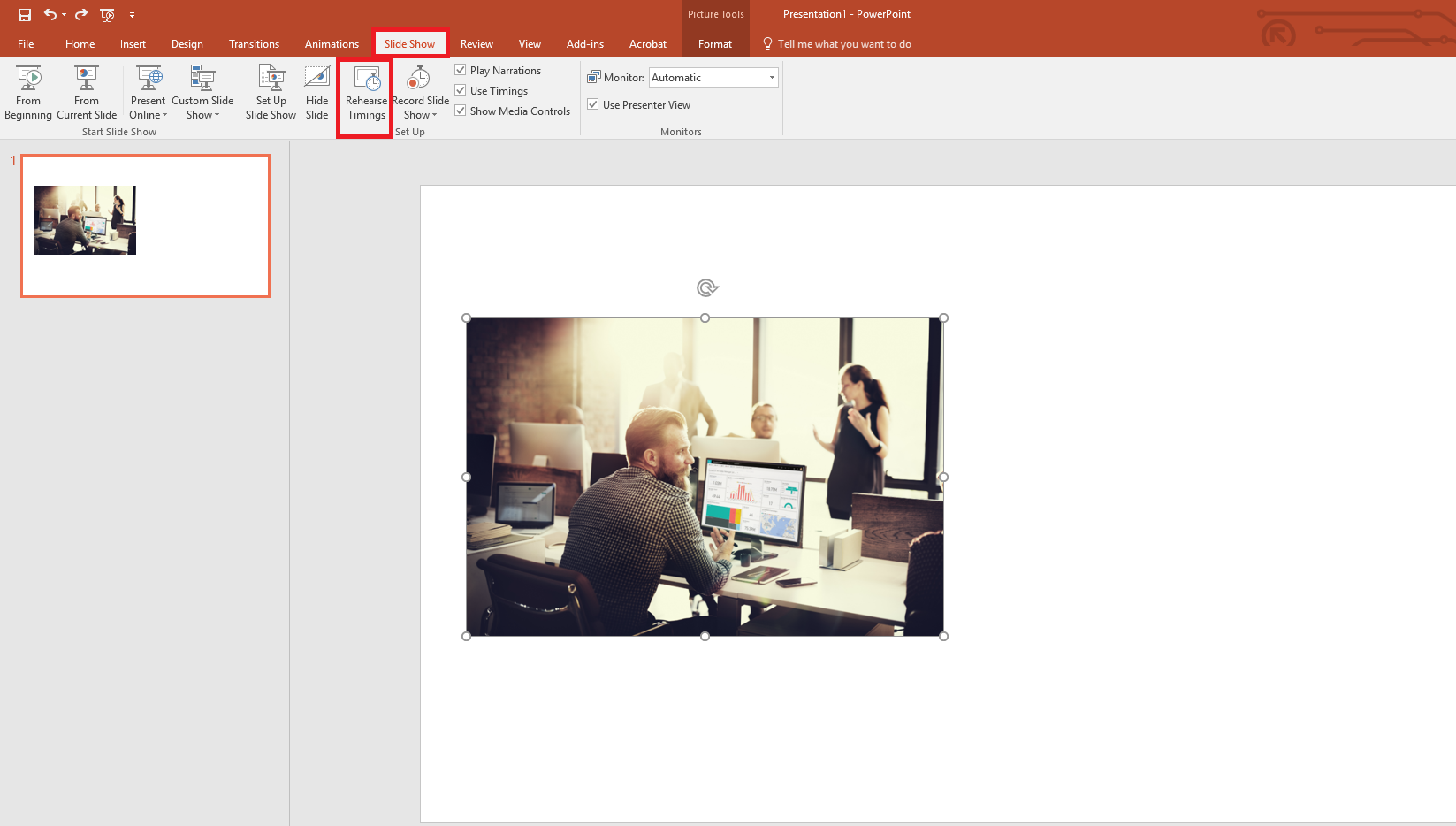This screenshot has width=1456, height=826.
Task: Toggle the Show Media Controls checkbox
Action: point(461,111)
